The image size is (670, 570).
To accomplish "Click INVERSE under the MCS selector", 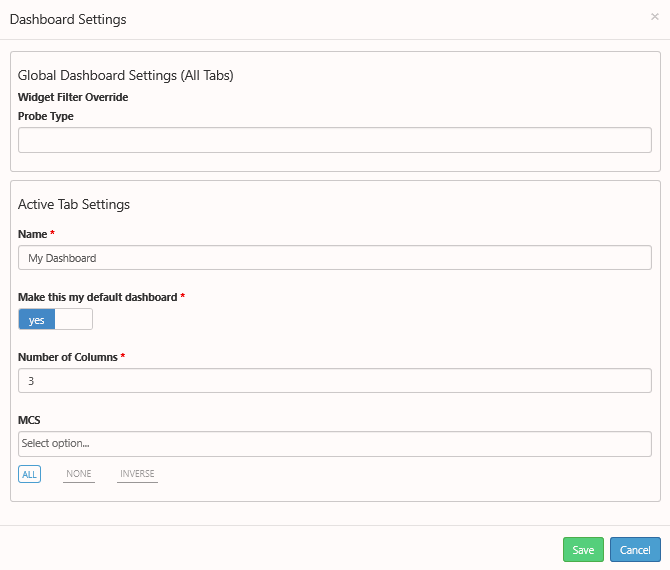I will point(137,474).
